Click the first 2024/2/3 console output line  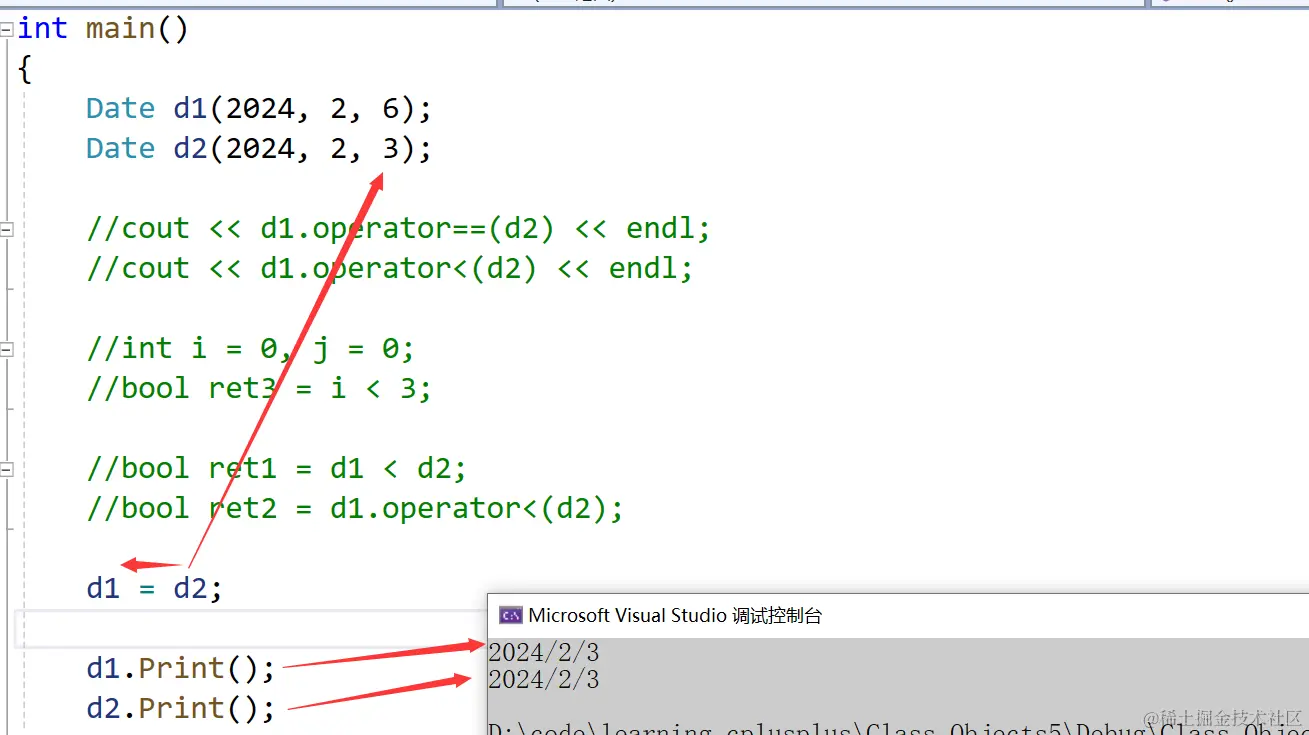[544, 653]
